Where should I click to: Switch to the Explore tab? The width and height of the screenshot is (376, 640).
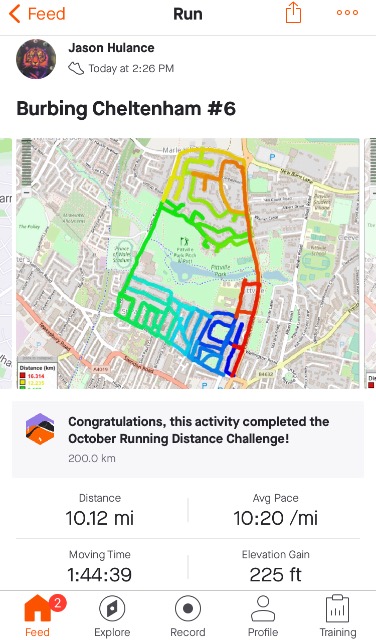pyautogui.click(x=112, y=616)
